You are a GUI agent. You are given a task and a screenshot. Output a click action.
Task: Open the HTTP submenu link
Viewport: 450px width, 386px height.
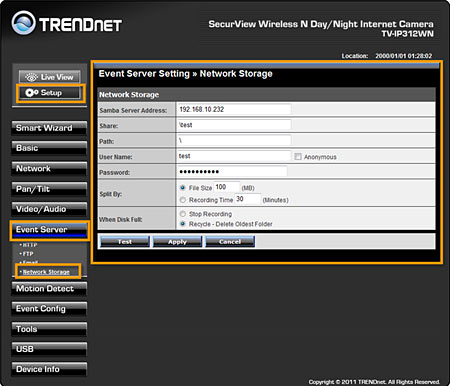click(30, 245)
